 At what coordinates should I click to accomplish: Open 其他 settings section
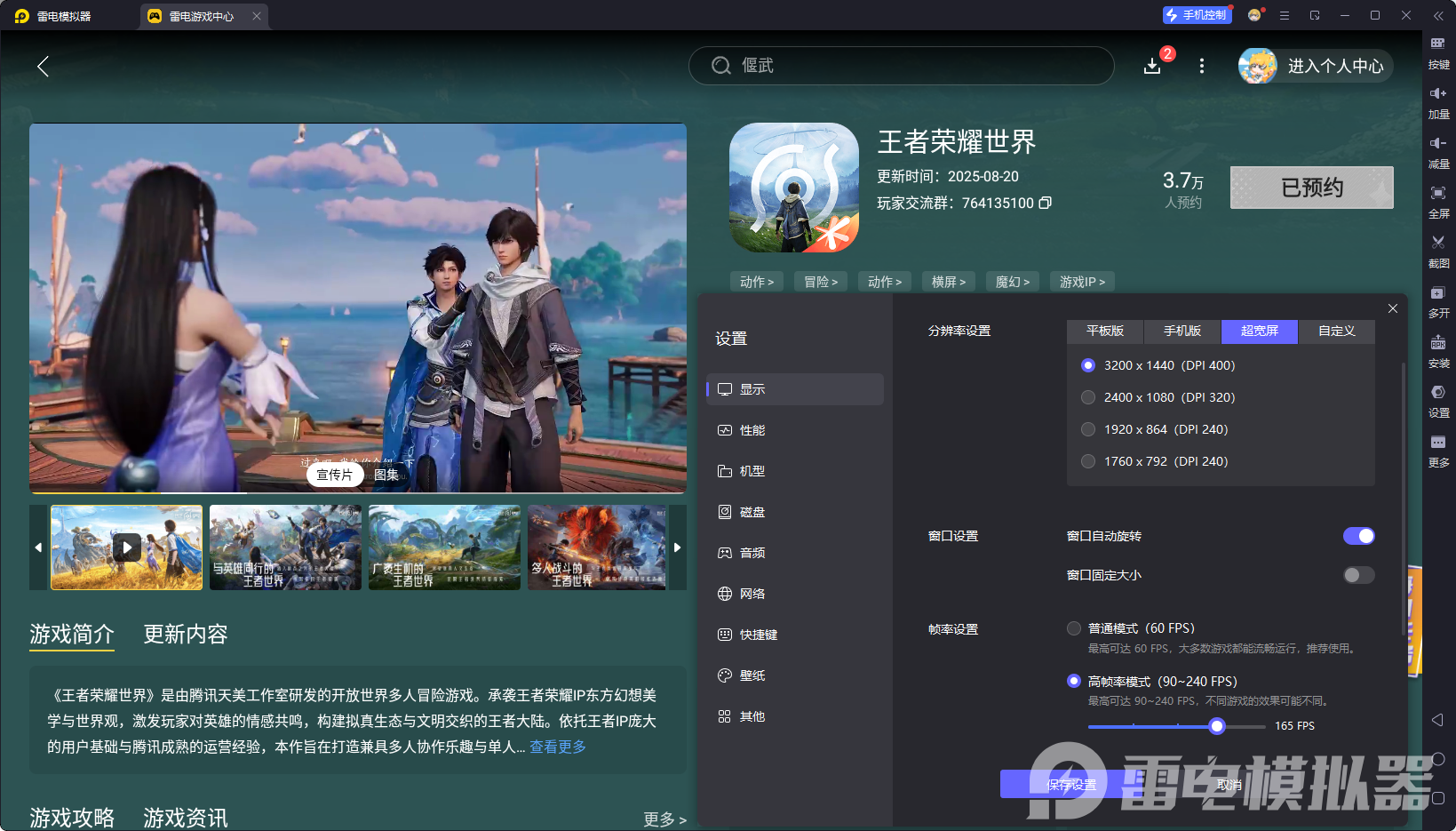point(795,716)
